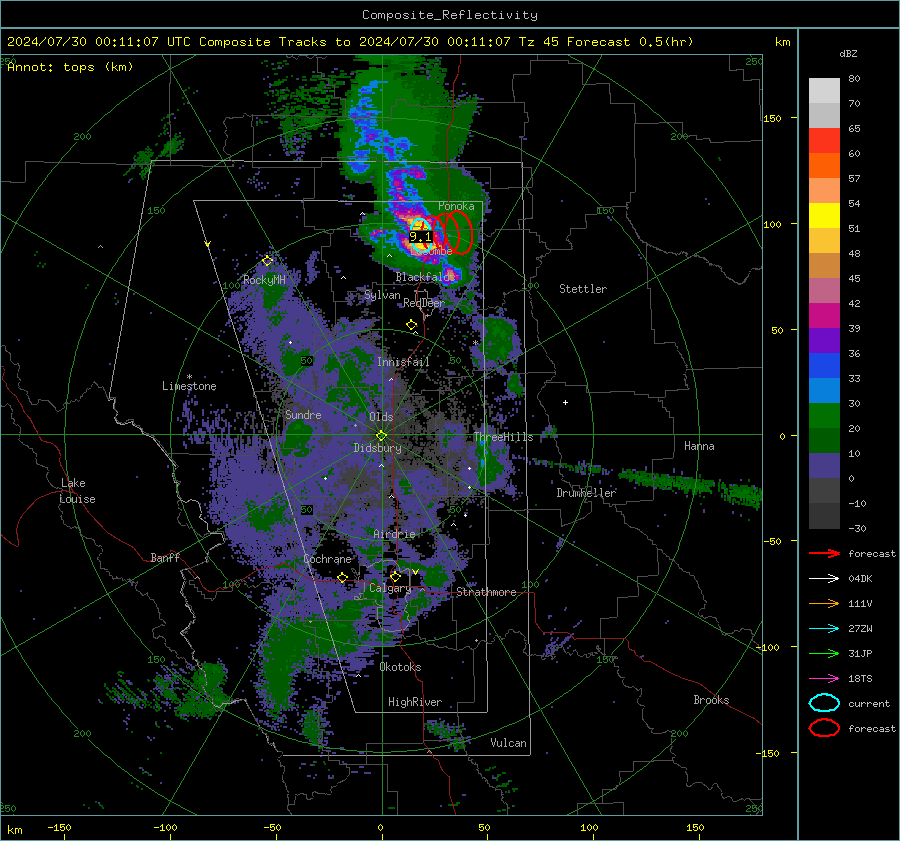Select the Calgary city label
The width and height of the screenshot is (900, 841).
(x=390, y=588)
